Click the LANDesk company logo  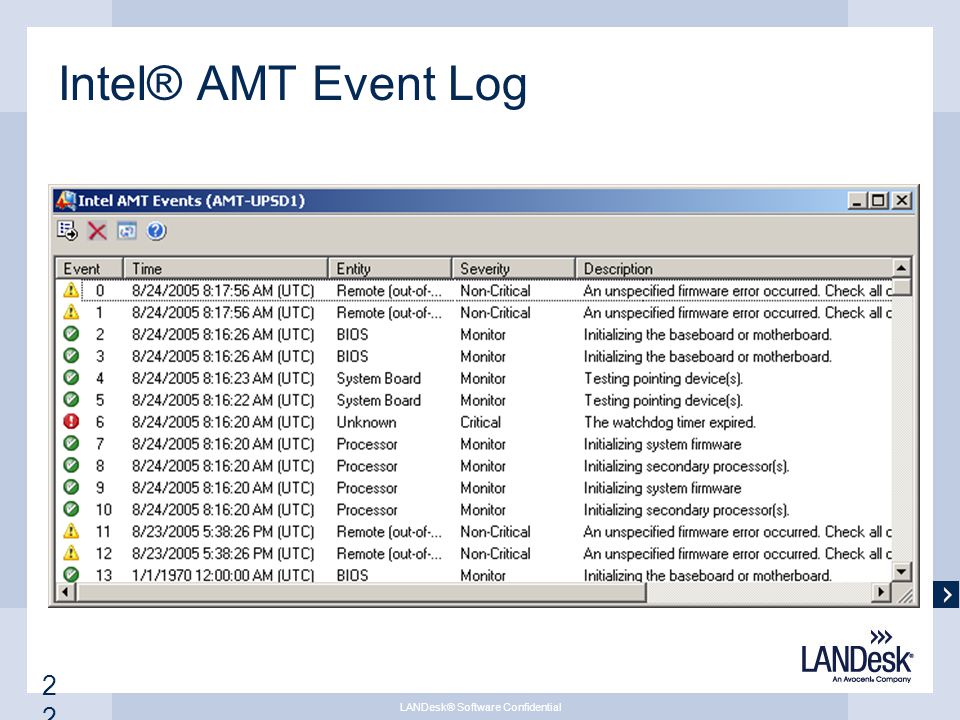click(x=857, y=655)
